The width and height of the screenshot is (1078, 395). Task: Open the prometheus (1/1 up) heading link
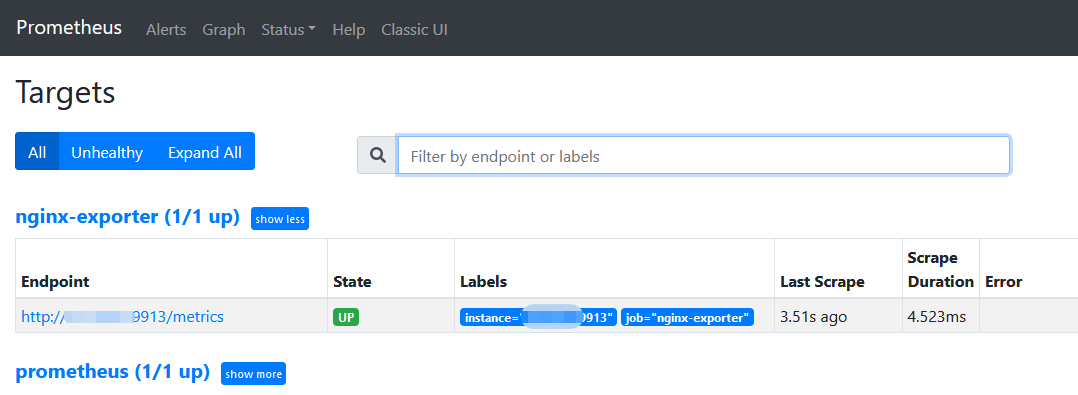pos(112,372)
